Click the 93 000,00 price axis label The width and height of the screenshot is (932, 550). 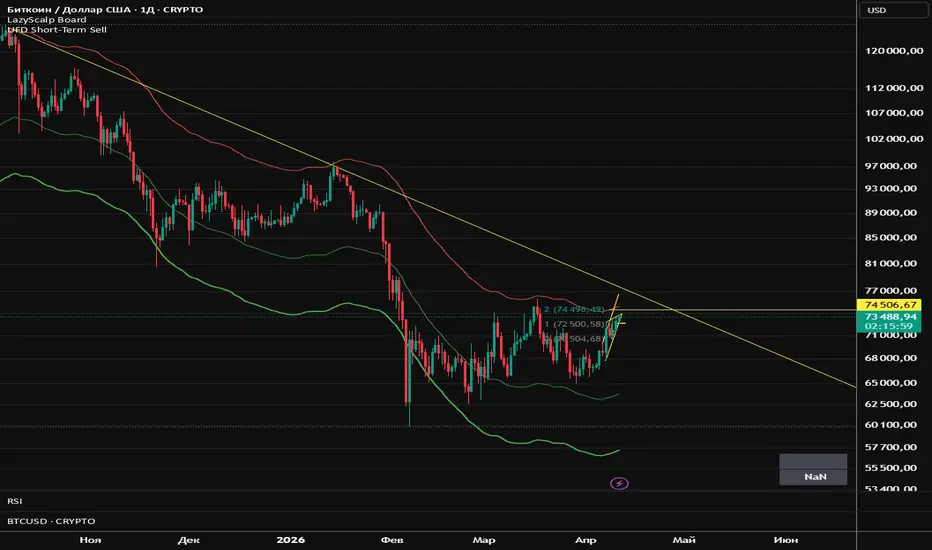[891, 188]
